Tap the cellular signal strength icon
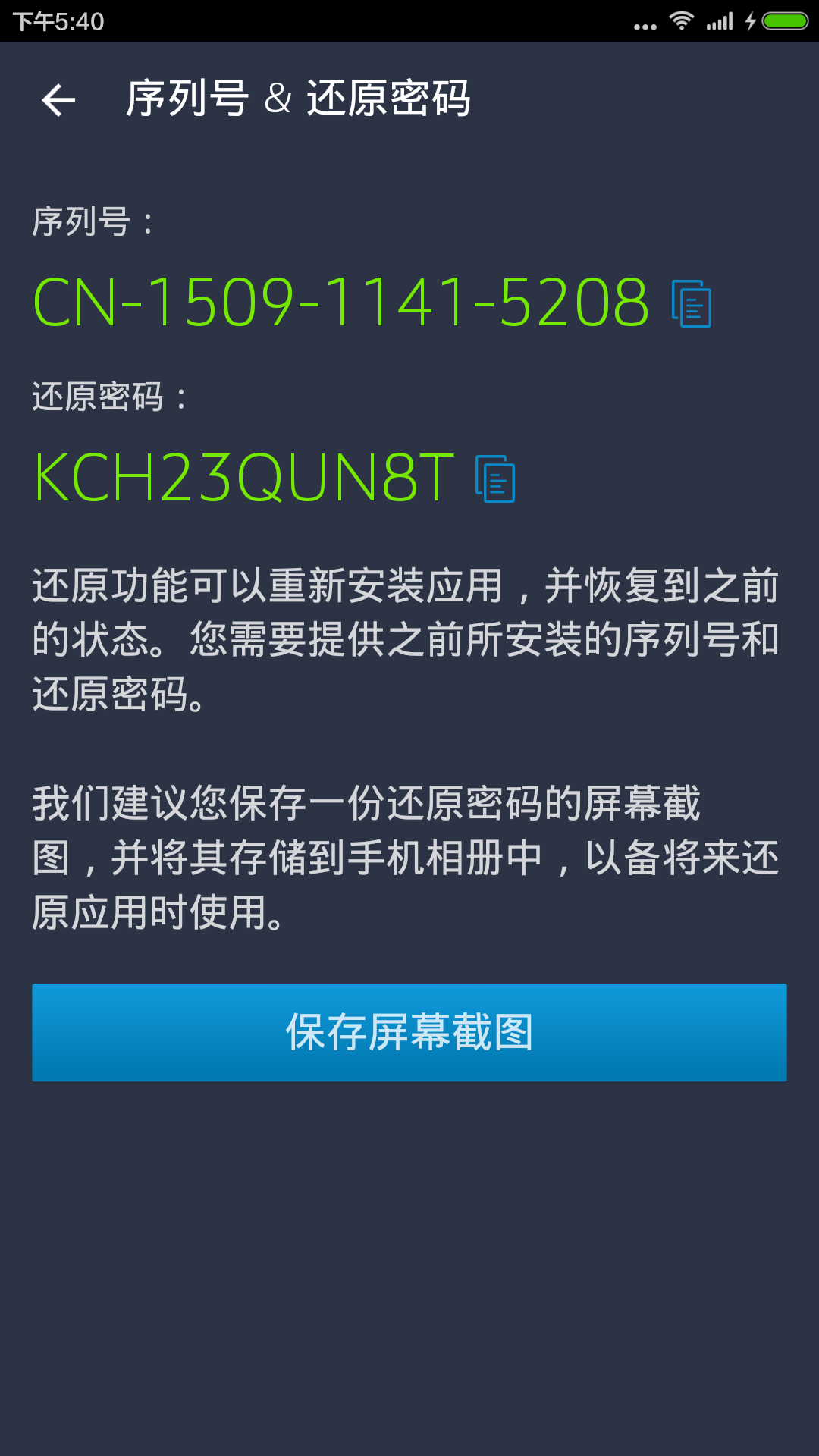819x1456 pixels. pyautogui.click(x=720, y=21)
